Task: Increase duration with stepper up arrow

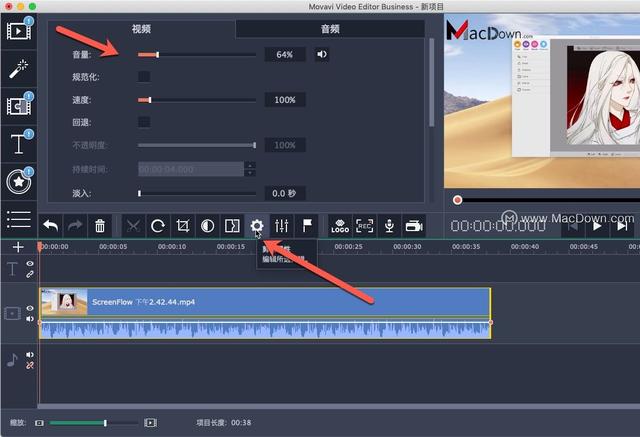Action: coord(250,165)
